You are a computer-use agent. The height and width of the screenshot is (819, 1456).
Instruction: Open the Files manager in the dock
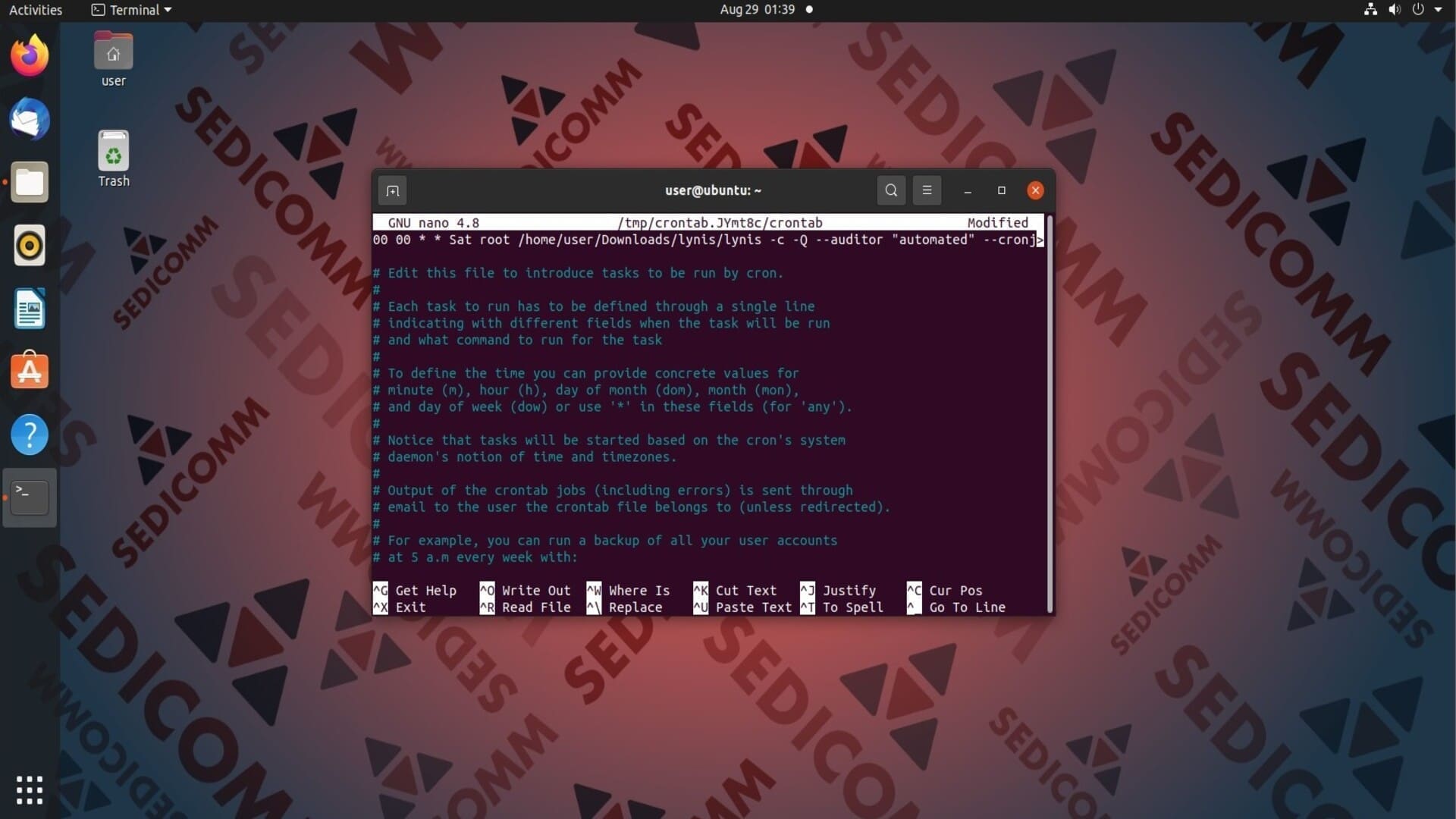tap(30, 182)
